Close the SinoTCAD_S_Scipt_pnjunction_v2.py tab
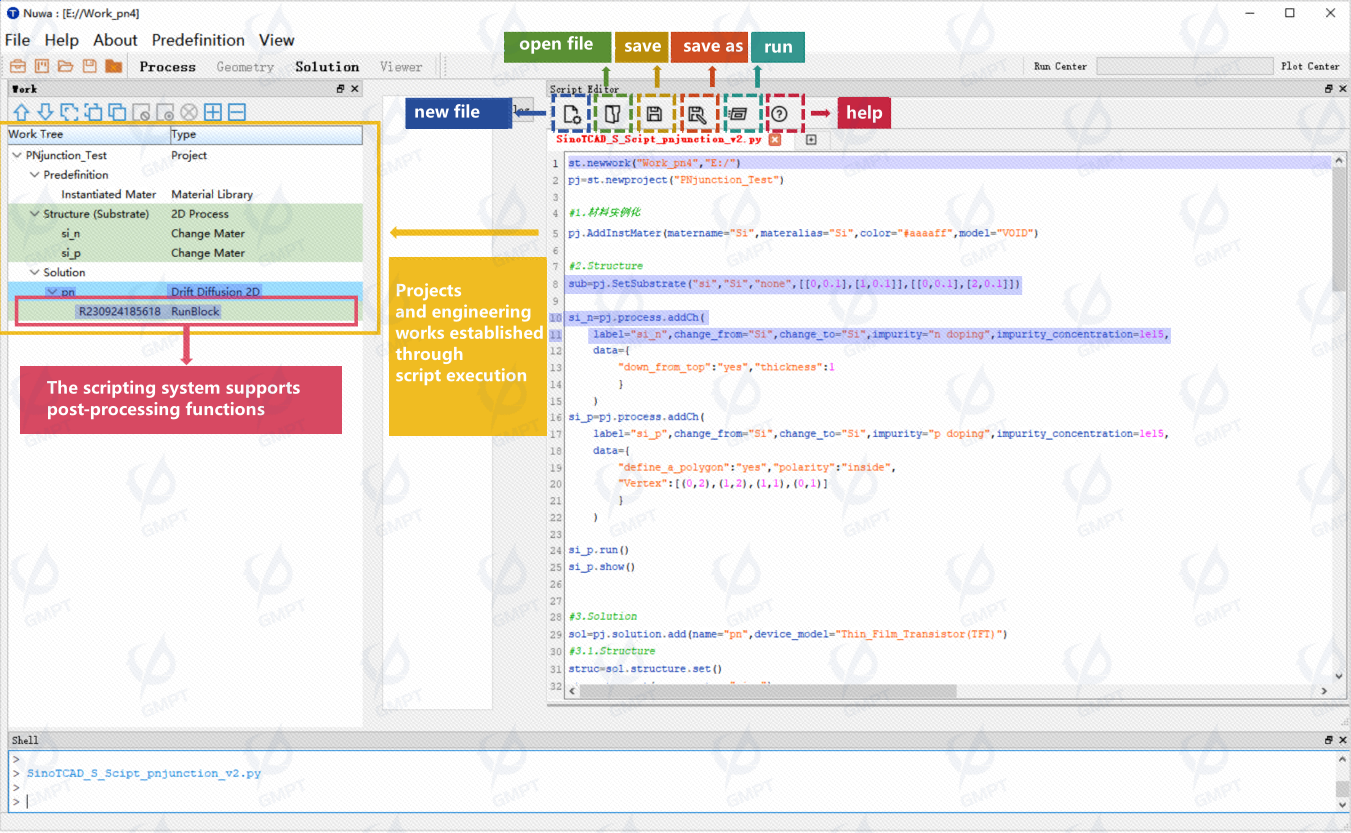Screen dimensions: 1351x833 click(775, 140)
